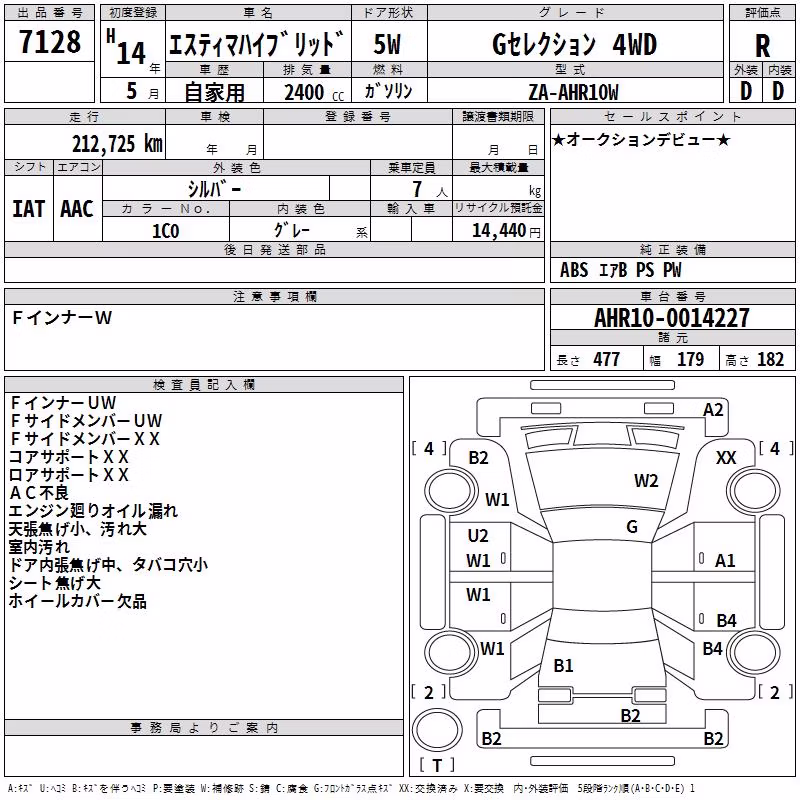Click the IAT shift type cell

(x=29, y=209)
